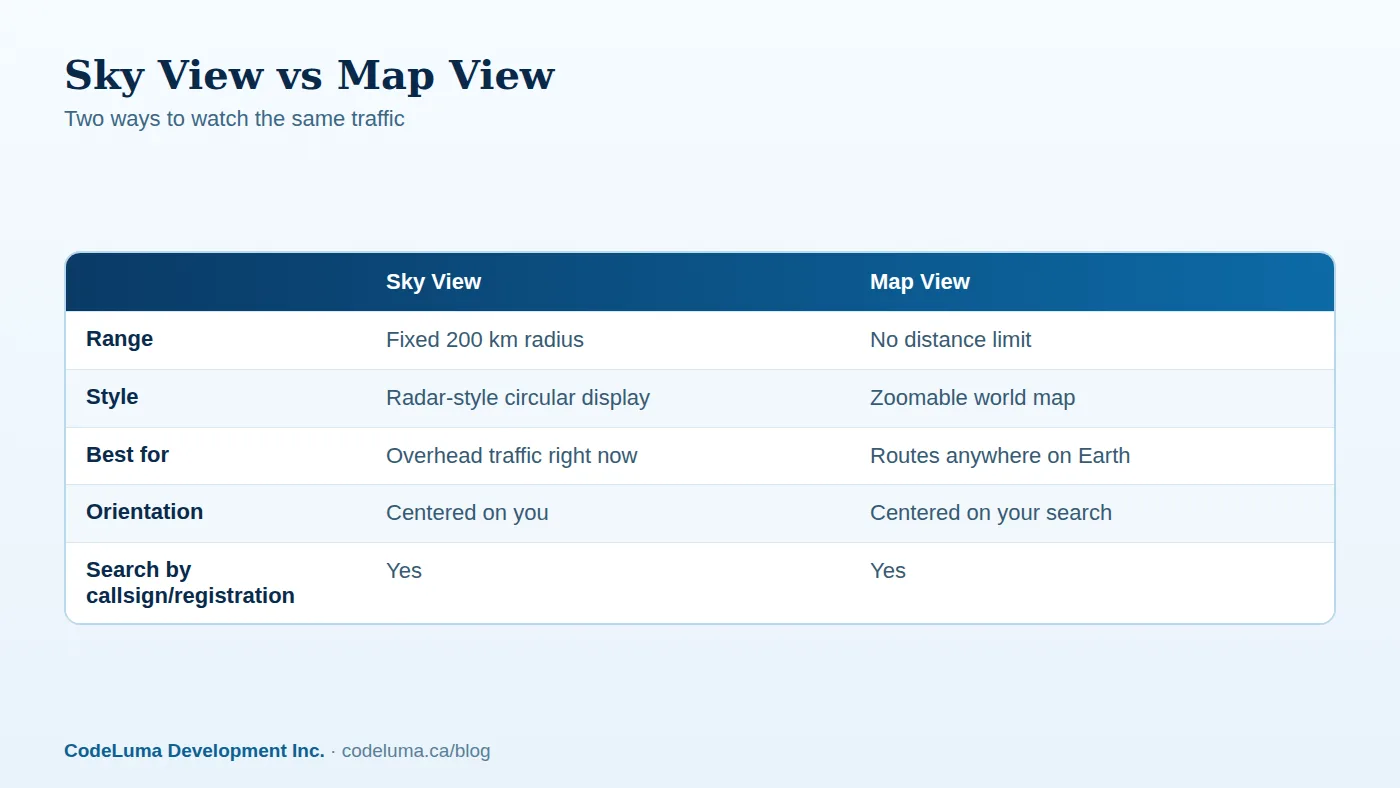
Task: Click 'Yes' under the Map View column
Action: click(x=888, y=571)
